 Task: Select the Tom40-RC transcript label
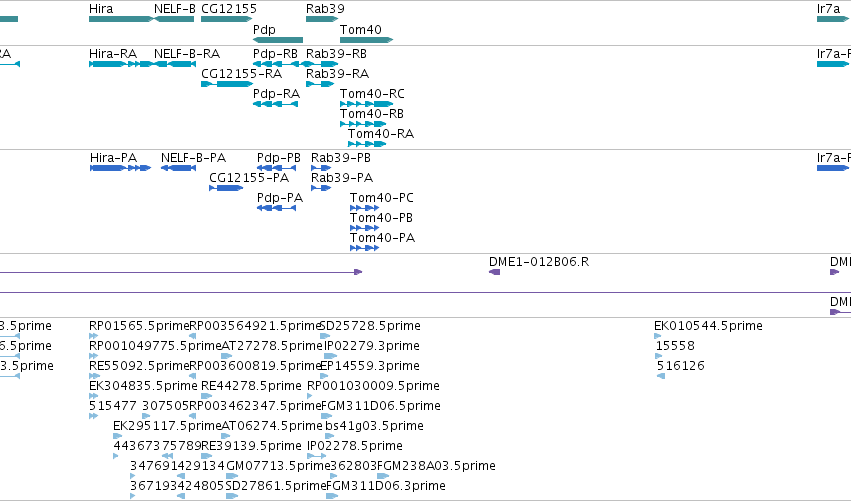(x=372, y=94)
